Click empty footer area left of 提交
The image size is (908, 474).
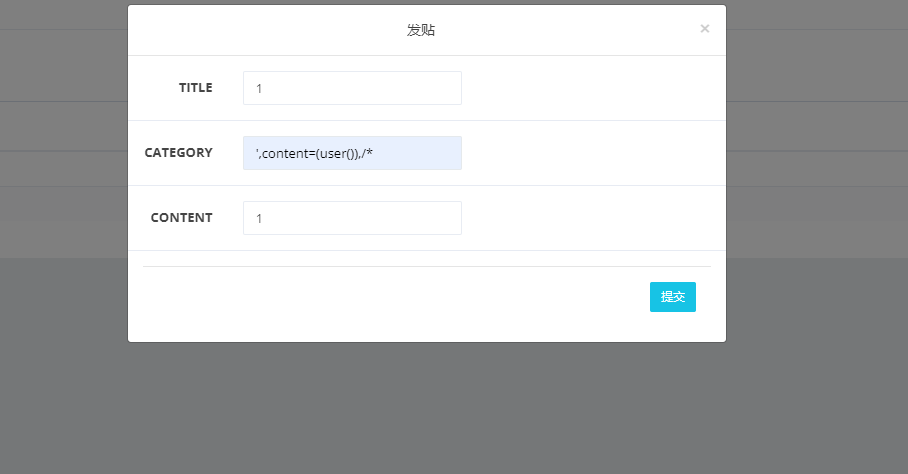pyautogui.click(x=400, y=297)
